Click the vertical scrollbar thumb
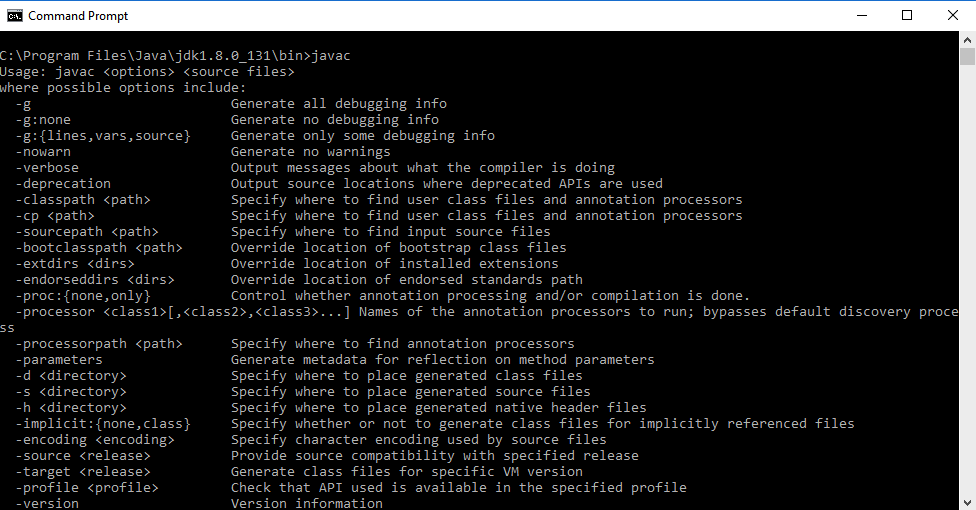 (x=967, y=56)
